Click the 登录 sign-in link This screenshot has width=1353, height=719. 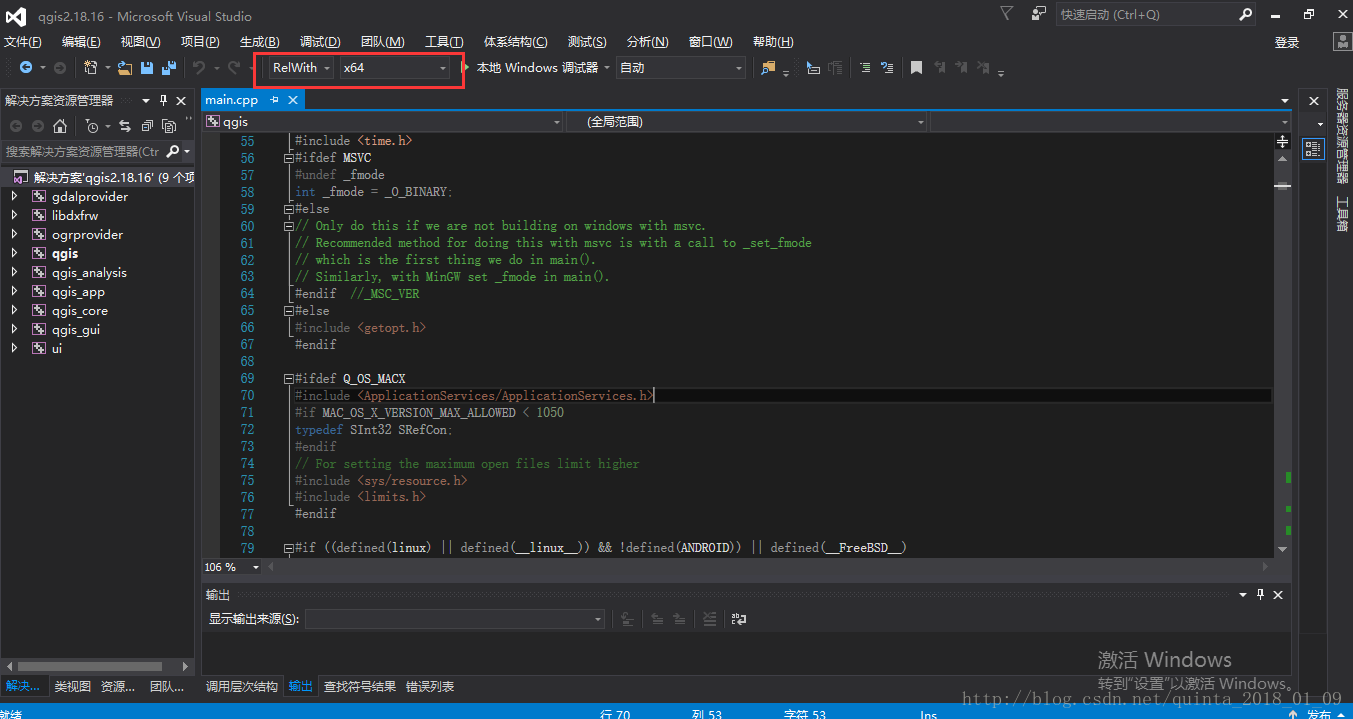tap(1287, 42)
